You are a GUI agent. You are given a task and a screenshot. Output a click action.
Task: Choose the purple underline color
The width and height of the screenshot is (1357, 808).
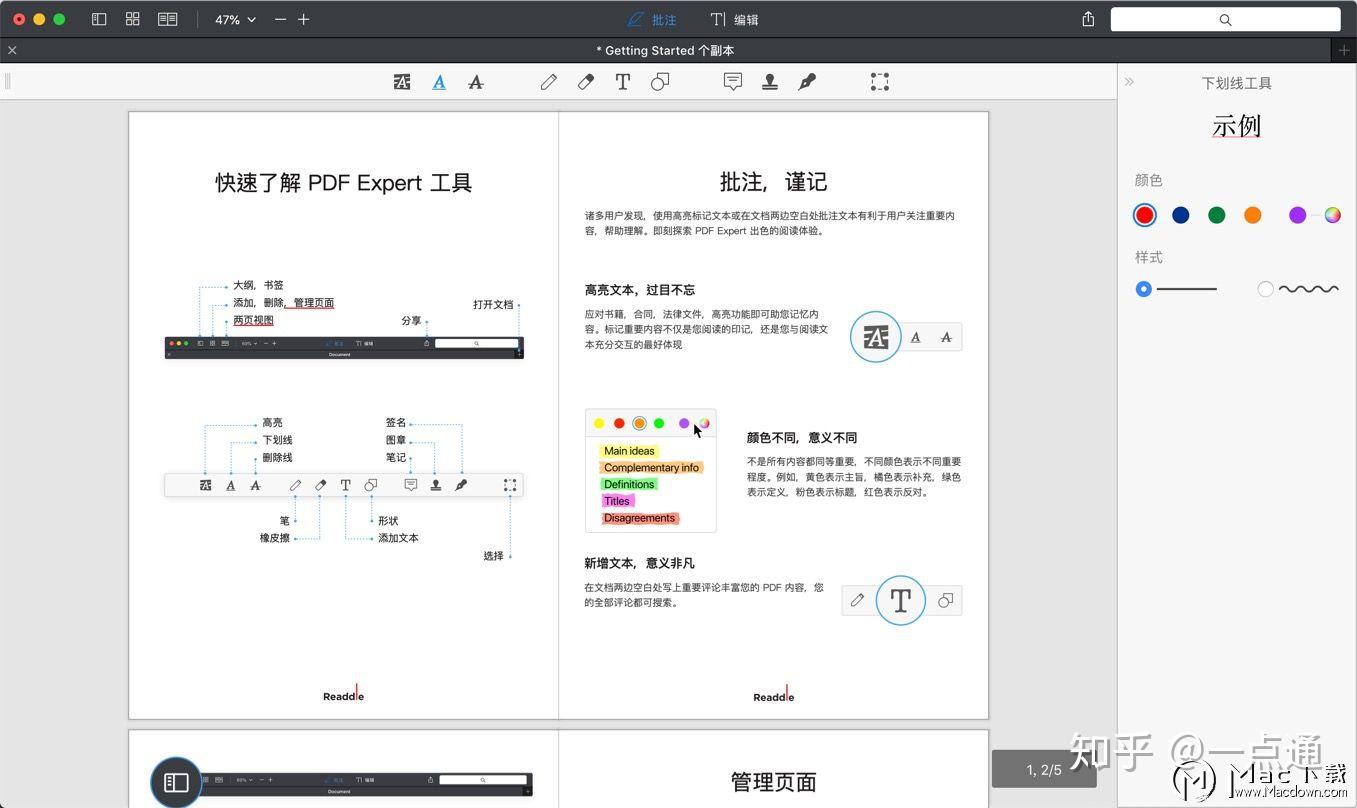1298,215
